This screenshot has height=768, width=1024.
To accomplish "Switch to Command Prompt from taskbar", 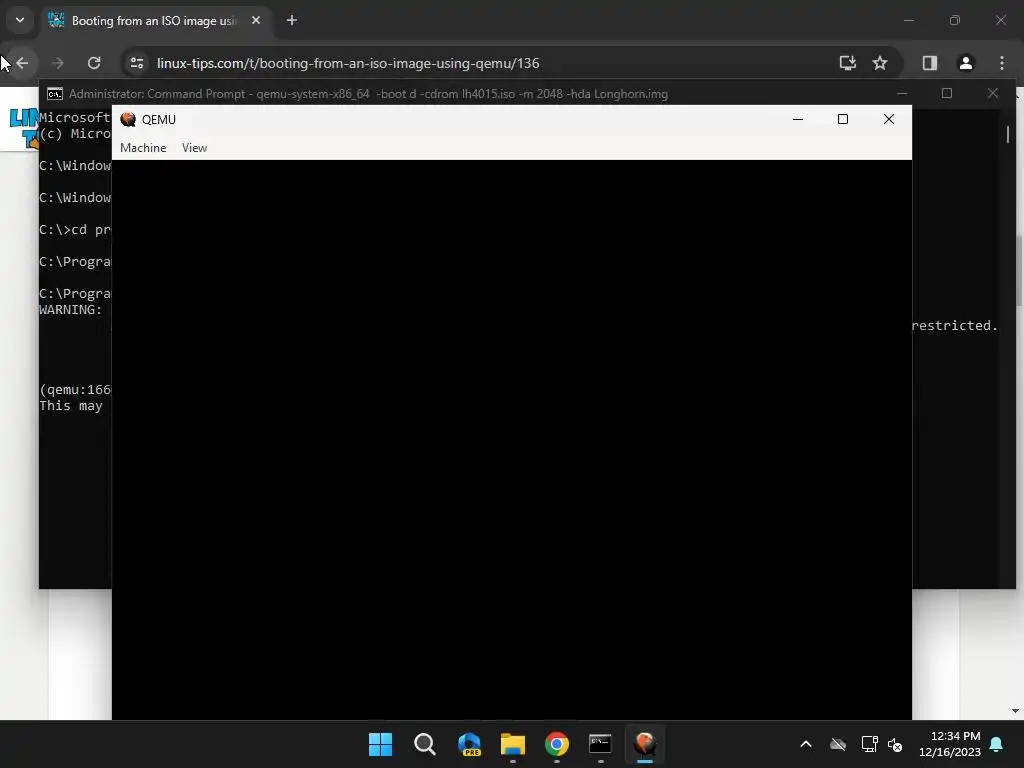I will coord(601,744).
